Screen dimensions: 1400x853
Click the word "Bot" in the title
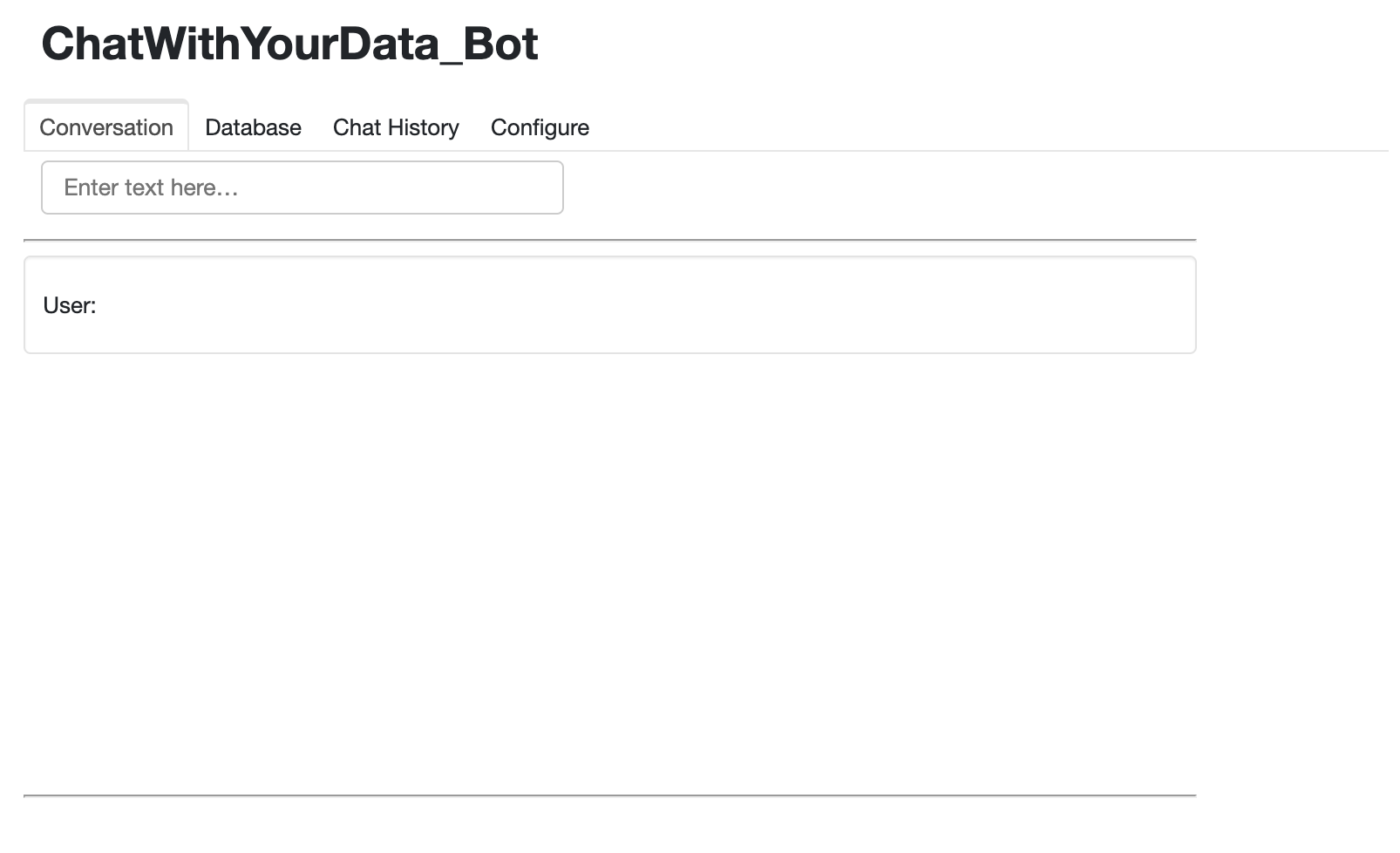coord(500,44)
